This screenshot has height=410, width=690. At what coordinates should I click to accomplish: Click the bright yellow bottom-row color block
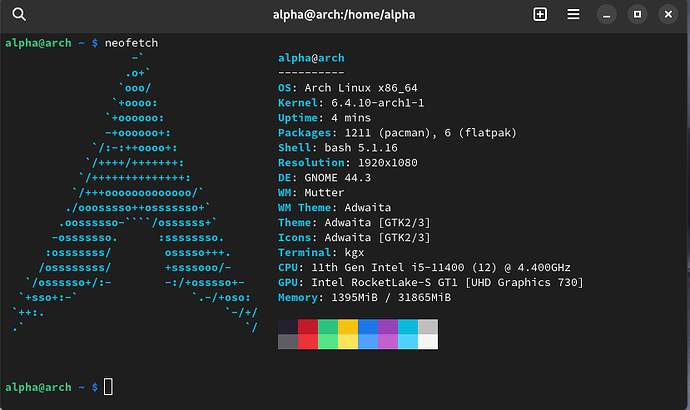[x=348, y=342]
